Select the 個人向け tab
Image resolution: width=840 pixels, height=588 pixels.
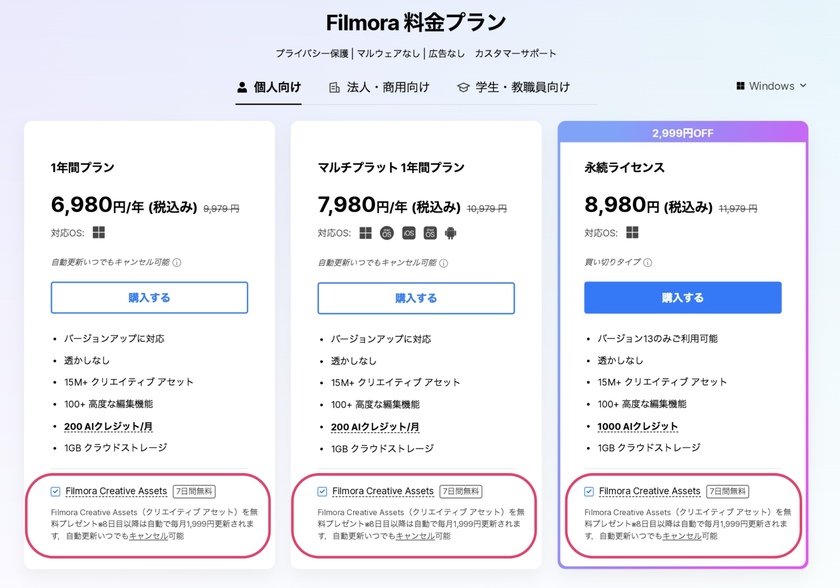(x=269, y=87)
